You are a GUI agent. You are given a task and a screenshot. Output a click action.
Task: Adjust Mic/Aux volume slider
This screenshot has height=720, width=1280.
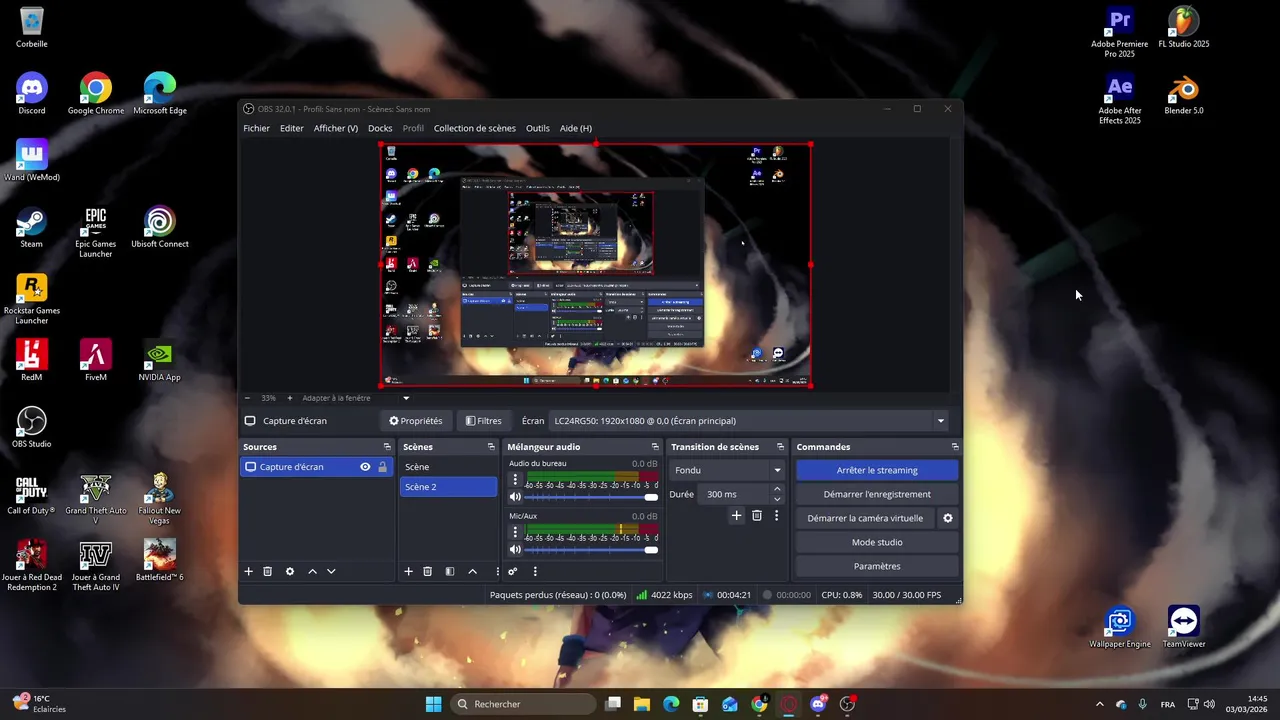click(x=591, y=549)
